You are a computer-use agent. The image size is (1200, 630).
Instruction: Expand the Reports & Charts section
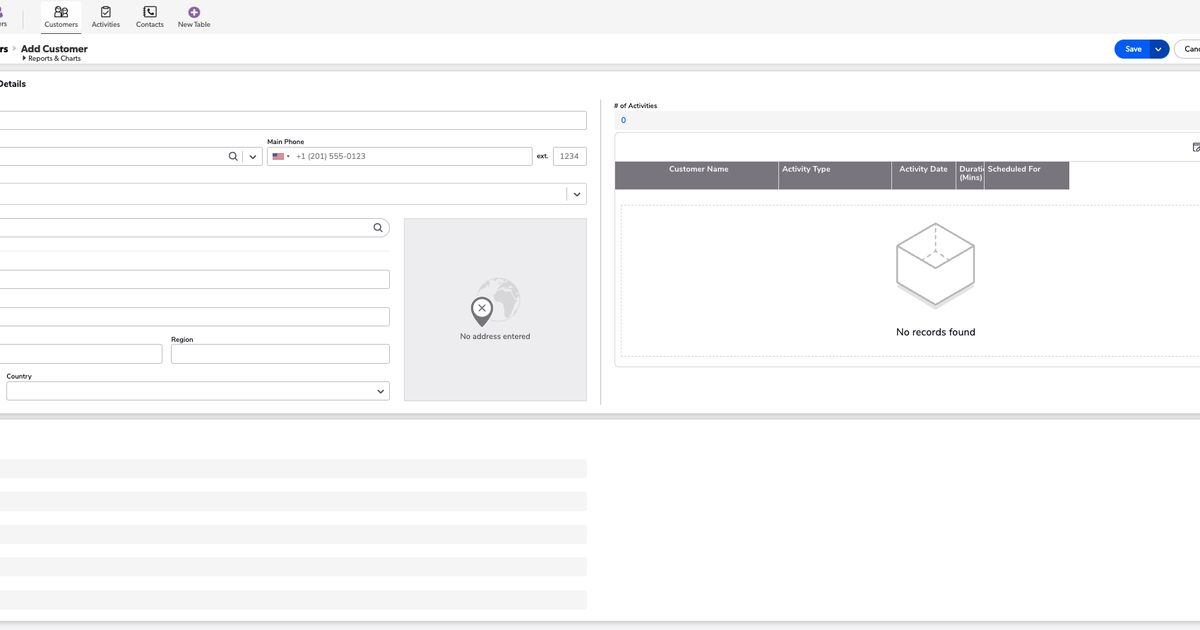pos(51,59)
